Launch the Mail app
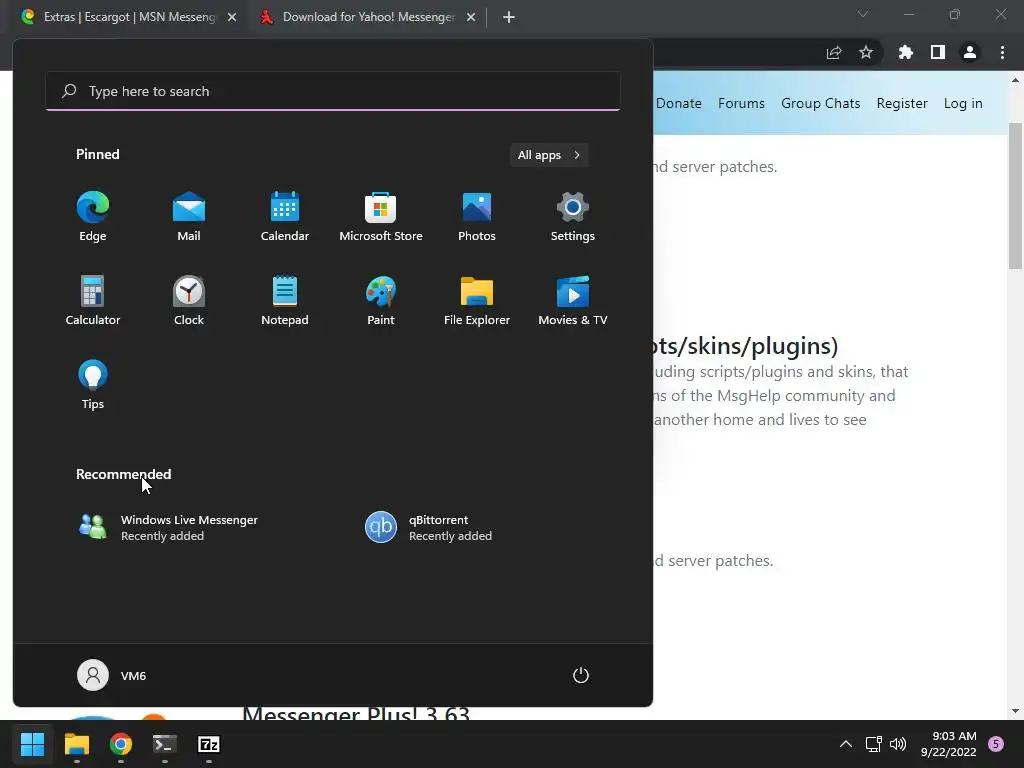Viewport: 1024px width, 768px height. pos(189,217)
